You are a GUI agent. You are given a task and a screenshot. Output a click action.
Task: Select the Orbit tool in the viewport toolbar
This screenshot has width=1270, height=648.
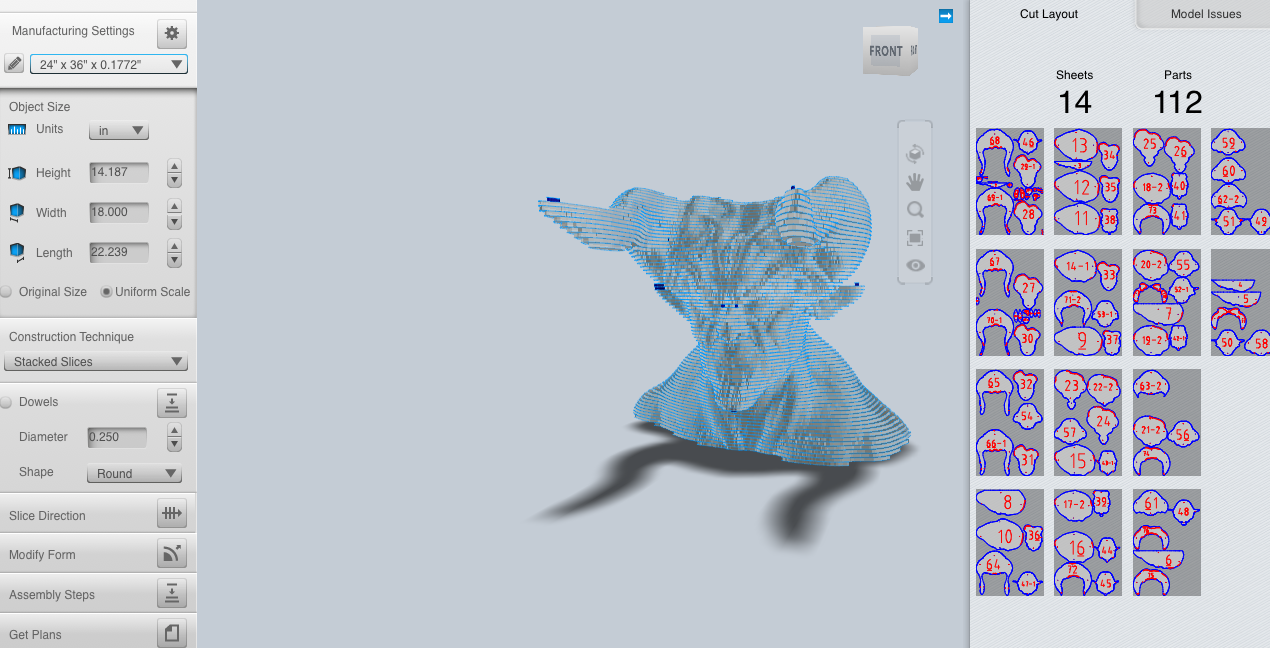coord(914,153)
